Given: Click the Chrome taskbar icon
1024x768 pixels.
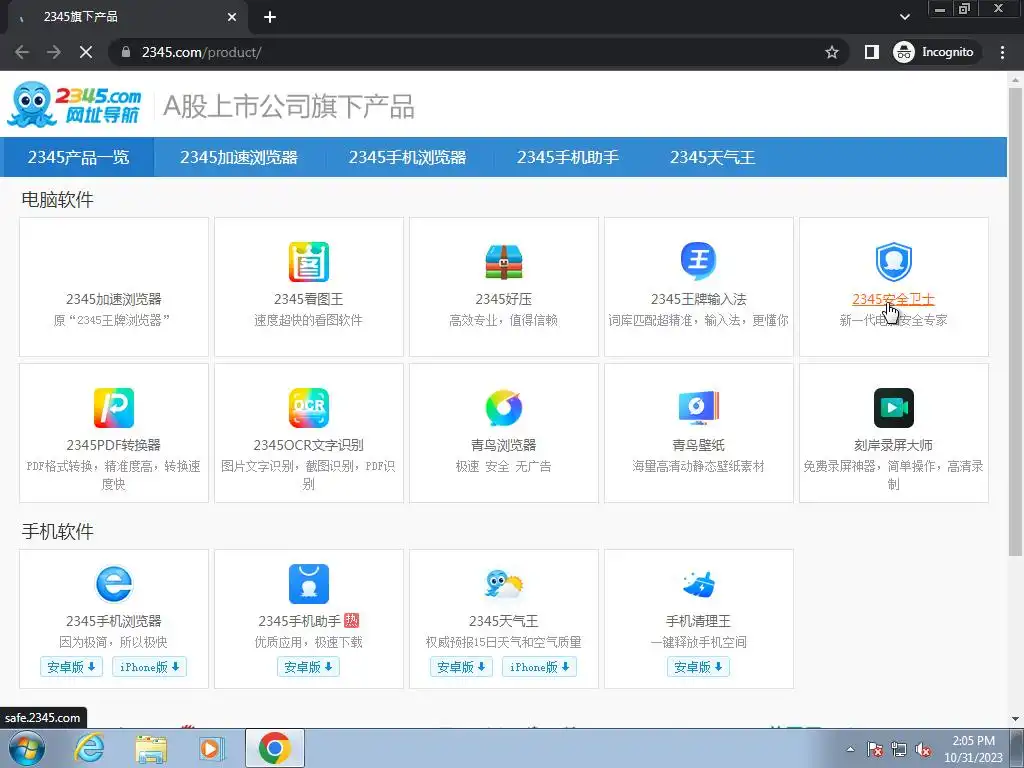Looking at the screenshot, I should 274,748.
